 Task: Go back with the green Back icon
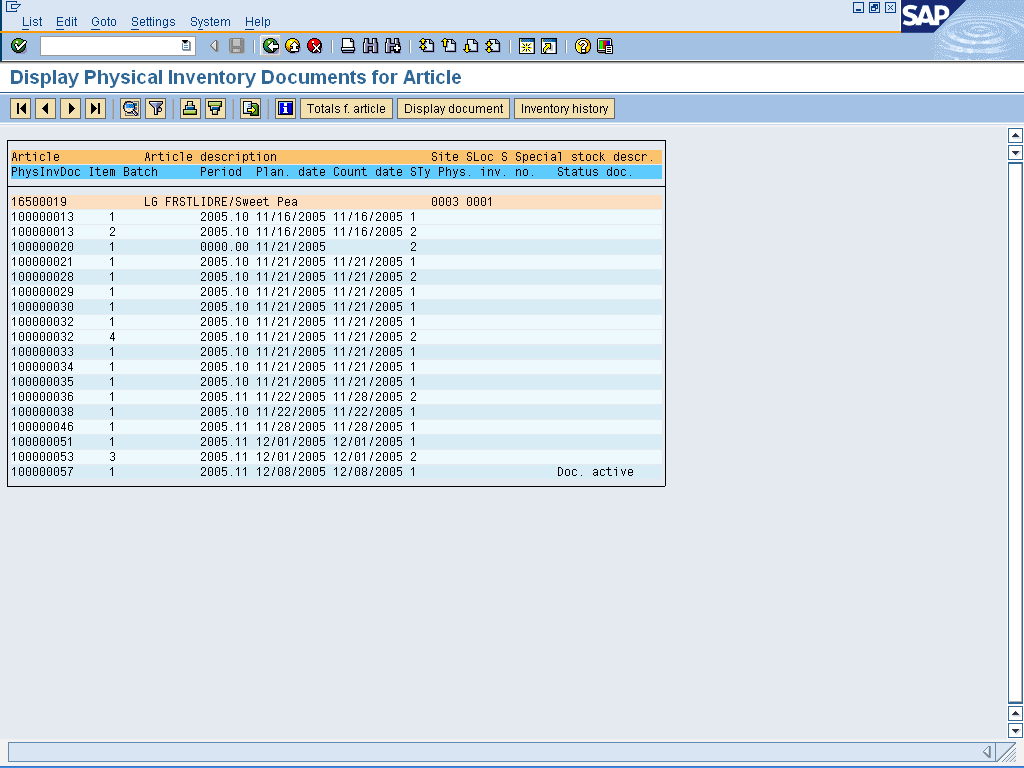coord(270,46)
